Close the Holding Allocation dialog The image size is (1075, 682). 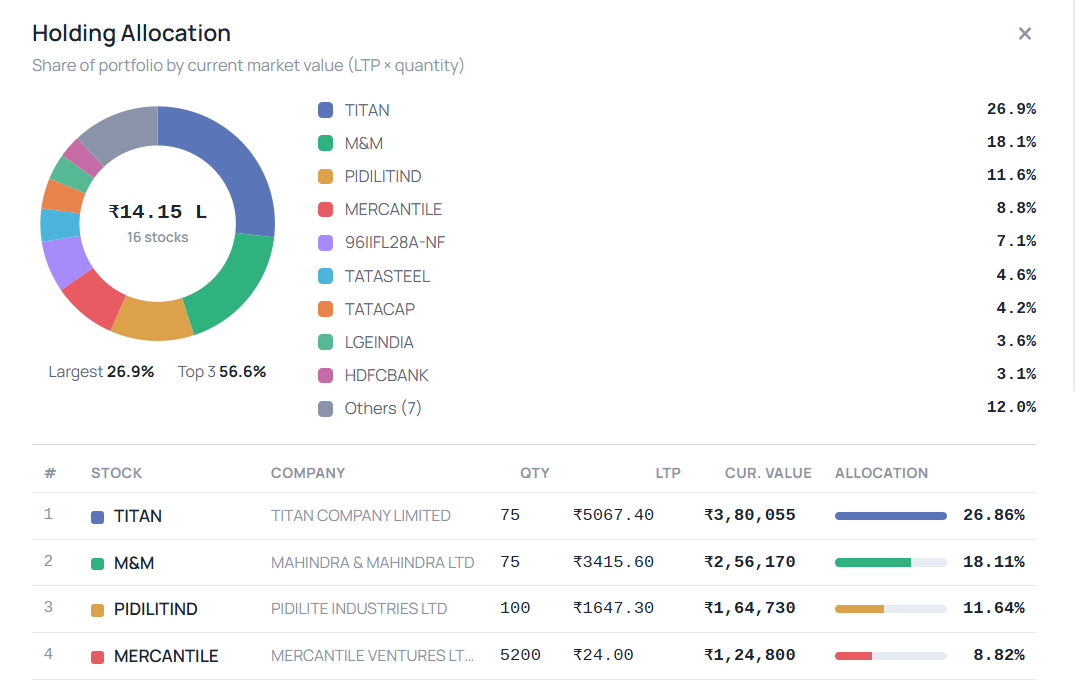click(1024, 34)
